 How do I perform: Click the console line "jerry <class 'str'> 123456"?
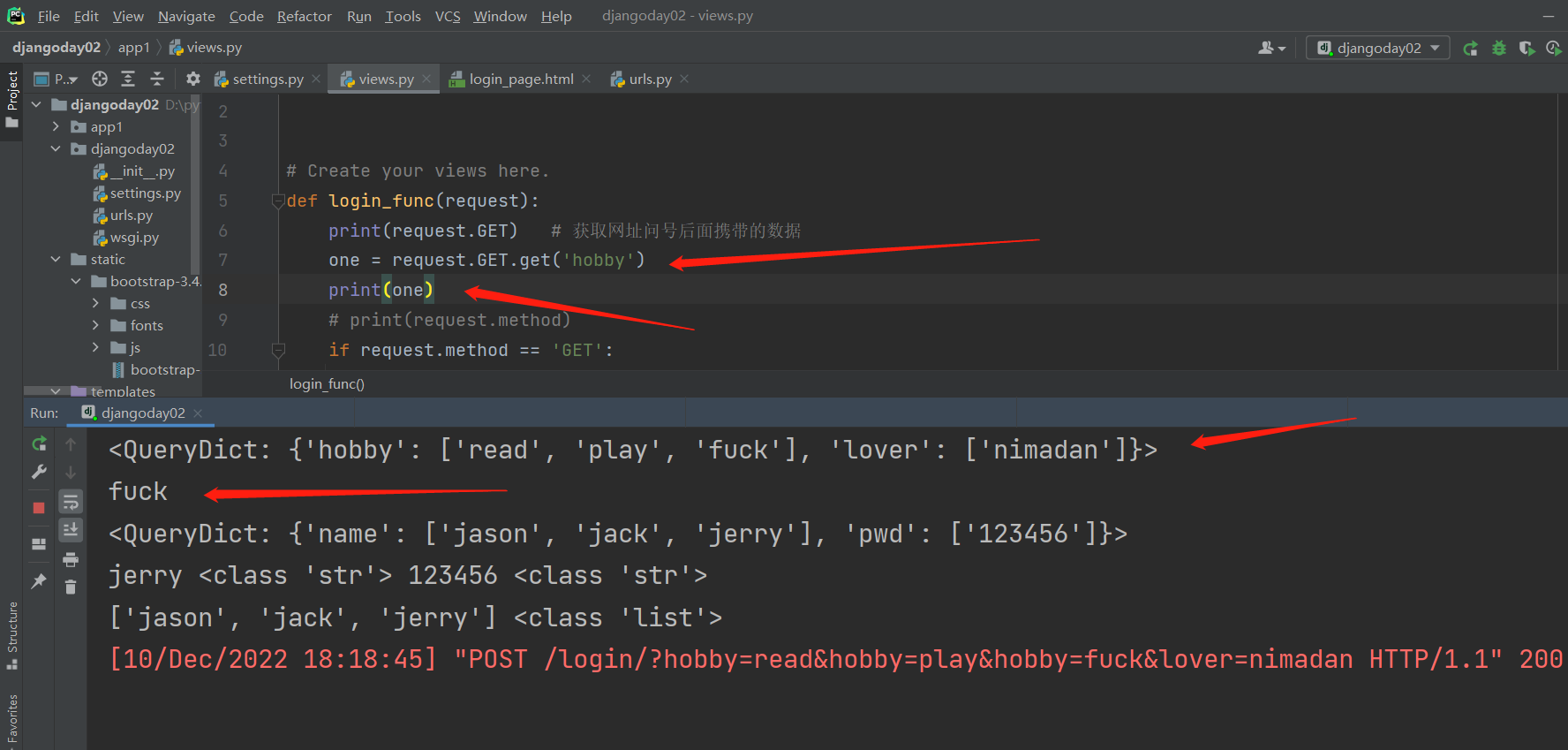point(408,575)
